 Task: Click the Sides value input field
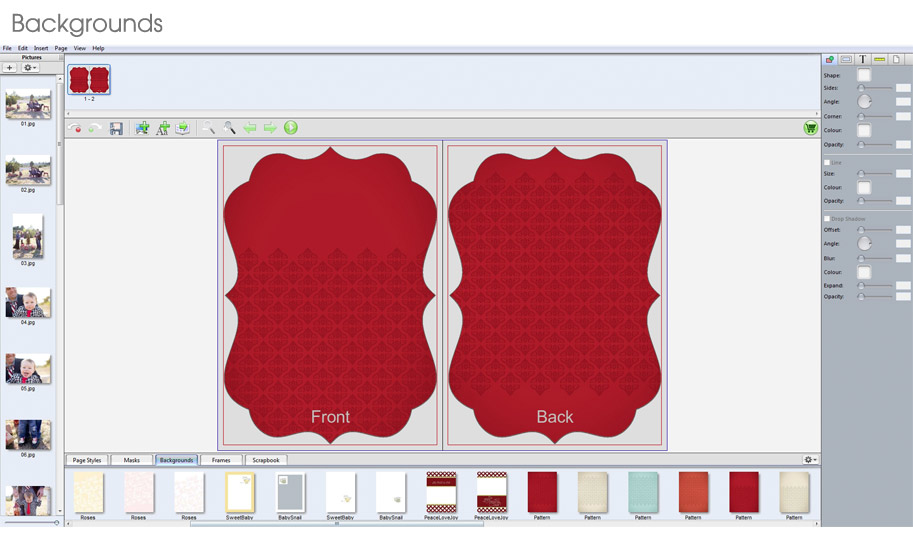tap(903, 88)
